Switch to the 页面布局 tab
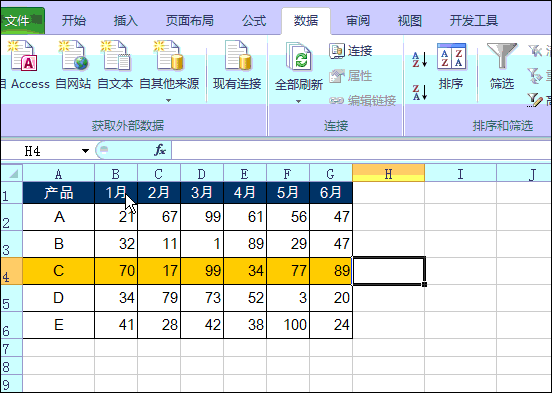552x393 pixels. click(x=190, y=21)
